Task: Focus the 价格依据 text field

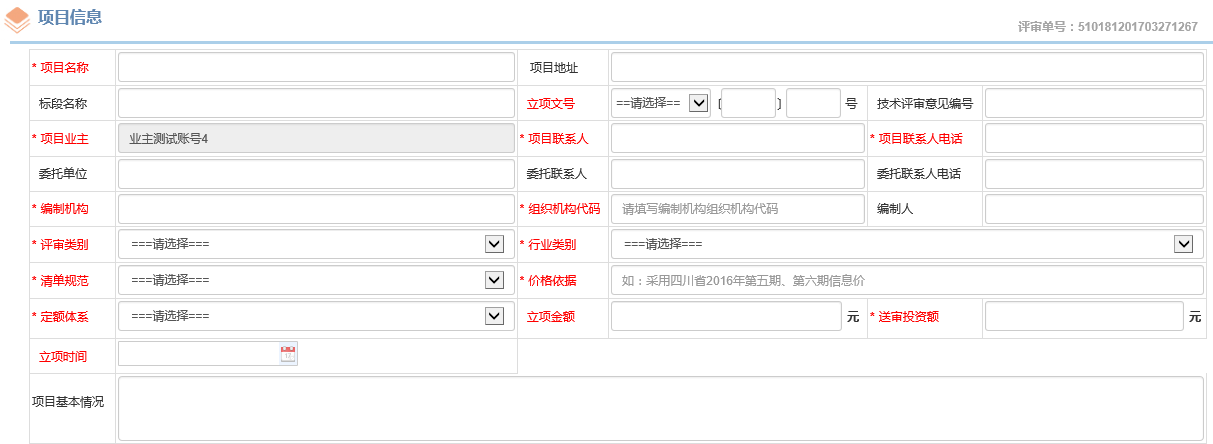Action: tap(907, 280)
